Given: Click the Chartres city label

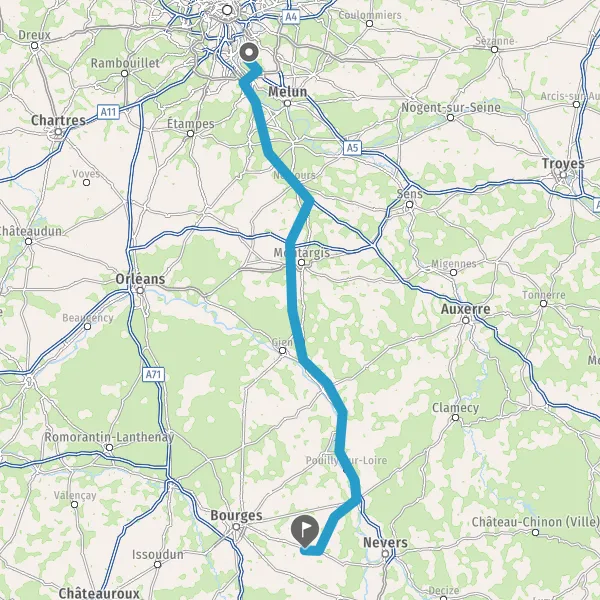Looking at the screenshot, I should 58,120.
